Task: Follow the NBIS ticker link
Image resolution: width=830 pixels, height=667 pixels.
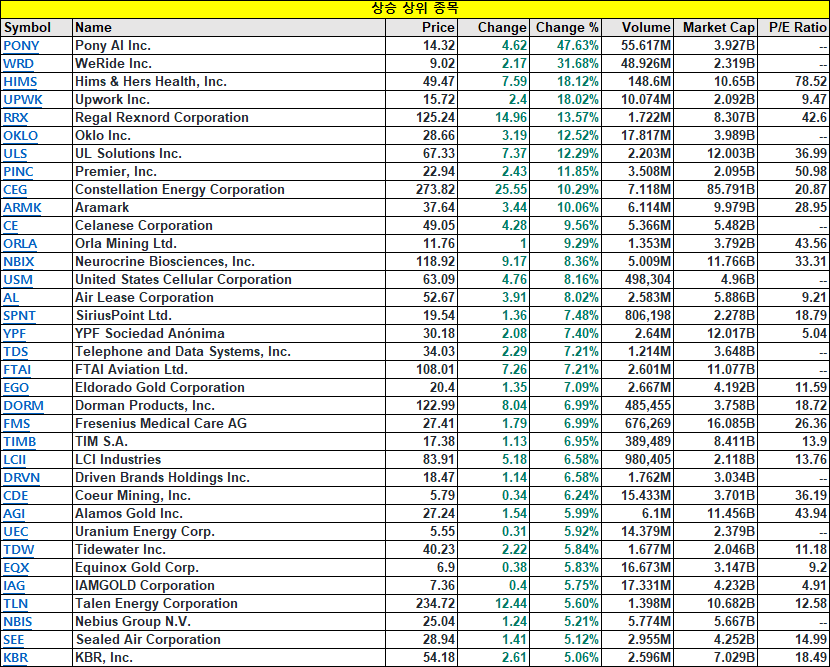Action: tap(17, 622)
